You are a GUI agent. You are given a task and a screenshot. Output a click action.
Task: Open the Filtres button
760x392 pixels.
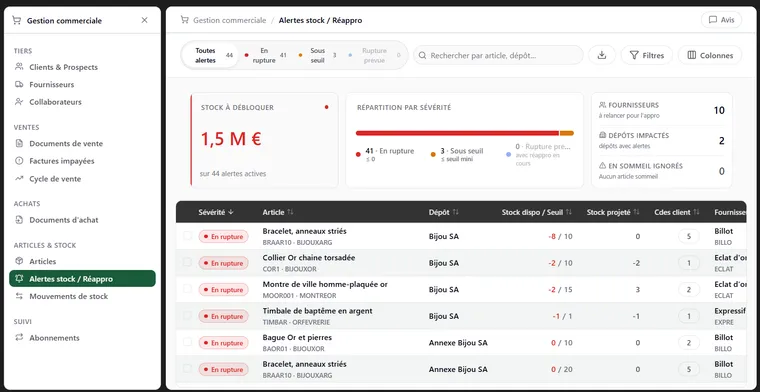647,55
